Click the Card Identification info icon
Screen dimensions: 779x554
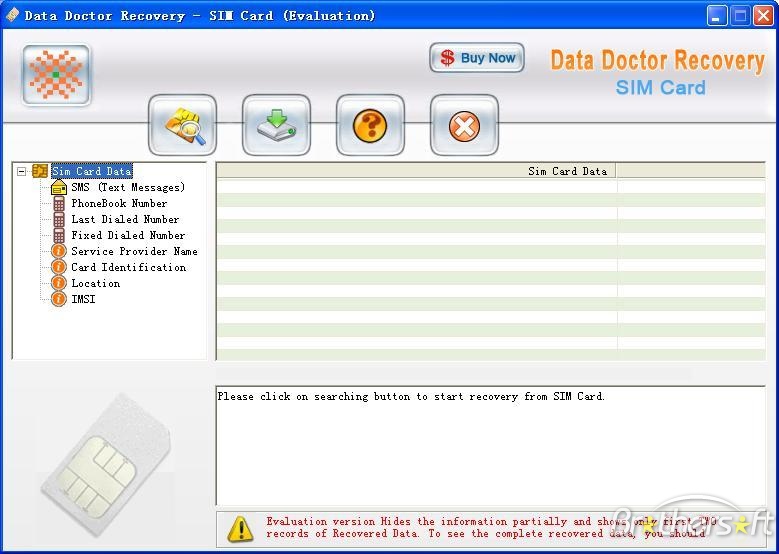[x=59, y=267]
